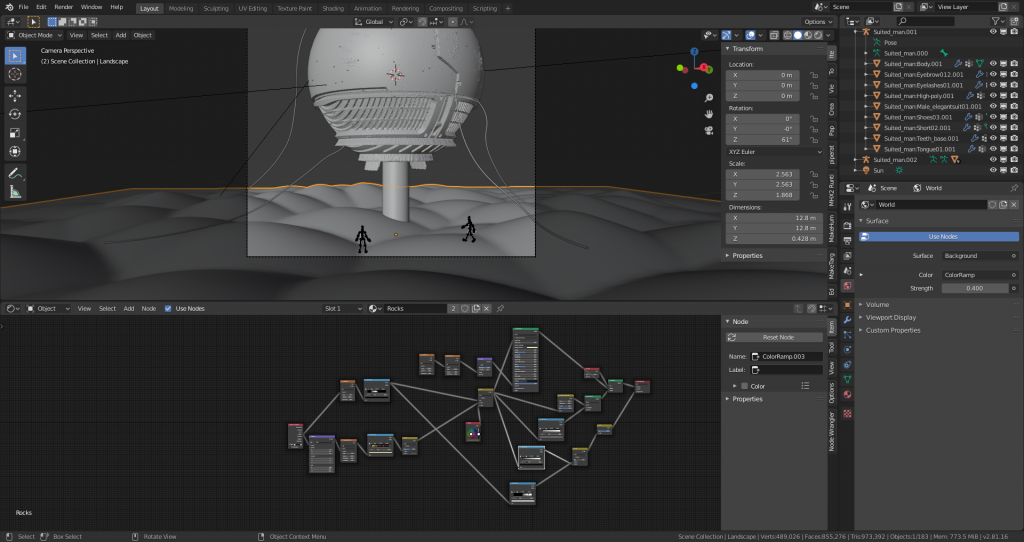Open the World properties tab icon
This screenshot has height=542, width=1024.
point(847,286)
